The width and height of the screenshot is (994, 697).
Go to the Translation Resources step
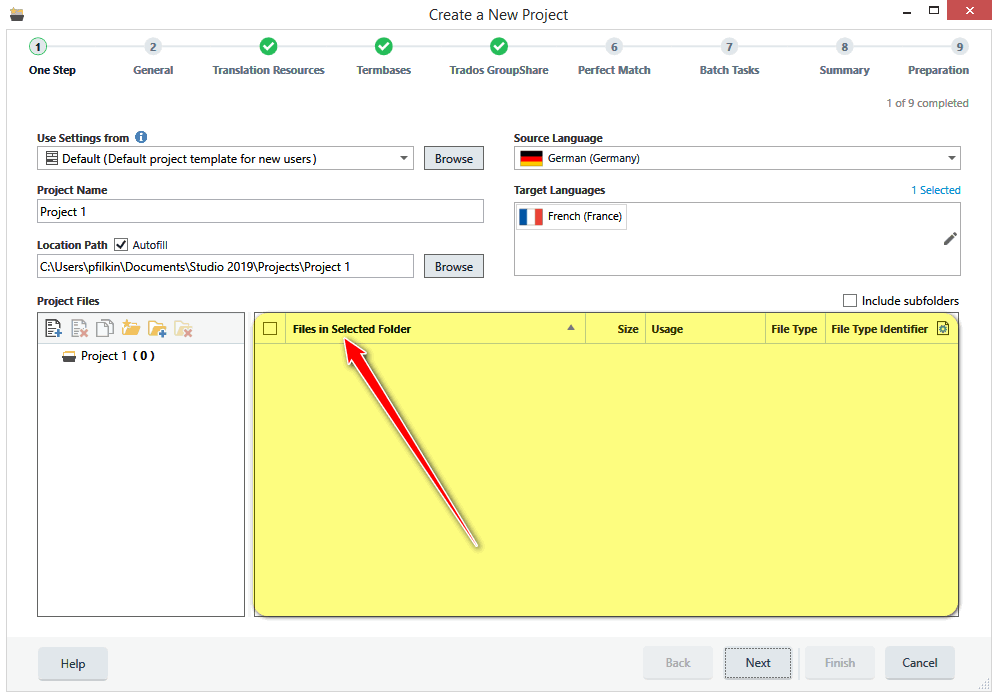[268, 70]
